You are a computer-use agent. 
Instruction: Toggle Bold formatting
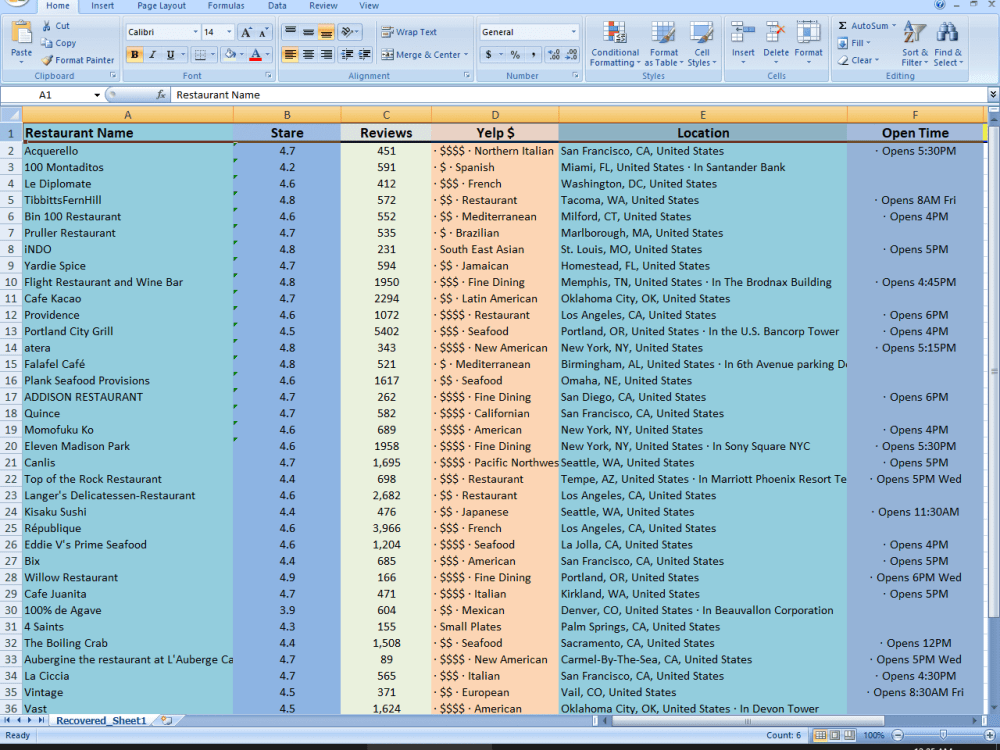click(135, 55)
